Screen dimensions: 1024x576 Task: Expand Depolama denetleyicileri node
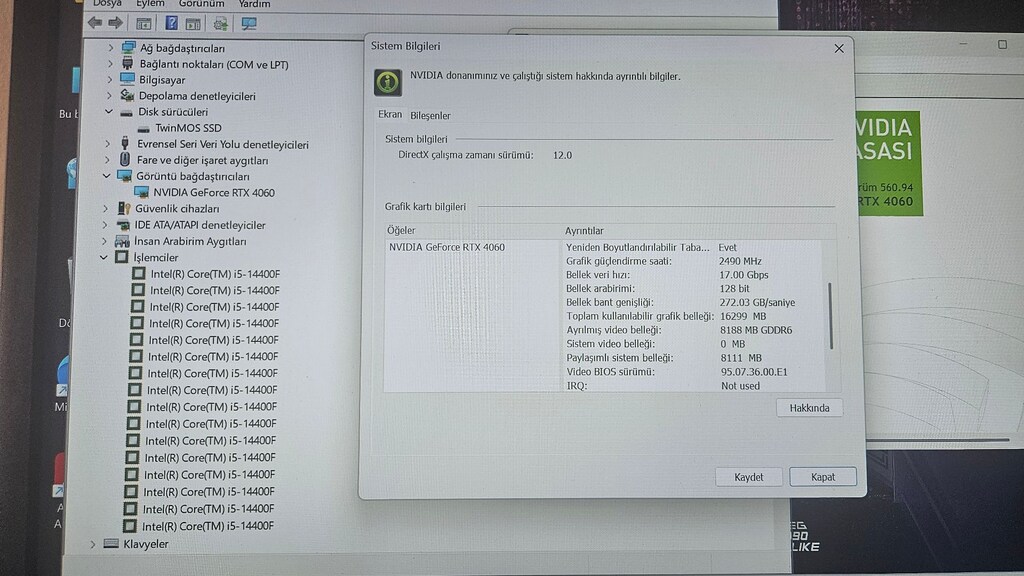110,95
